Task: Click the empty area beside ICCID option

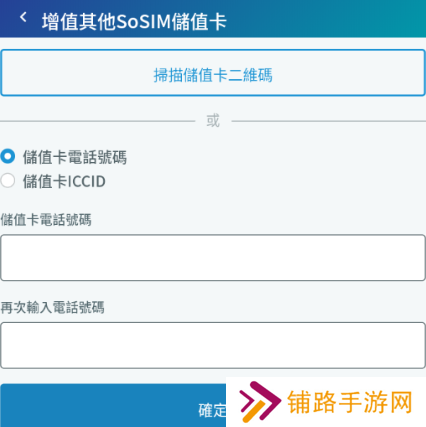Action: point(263,181)
